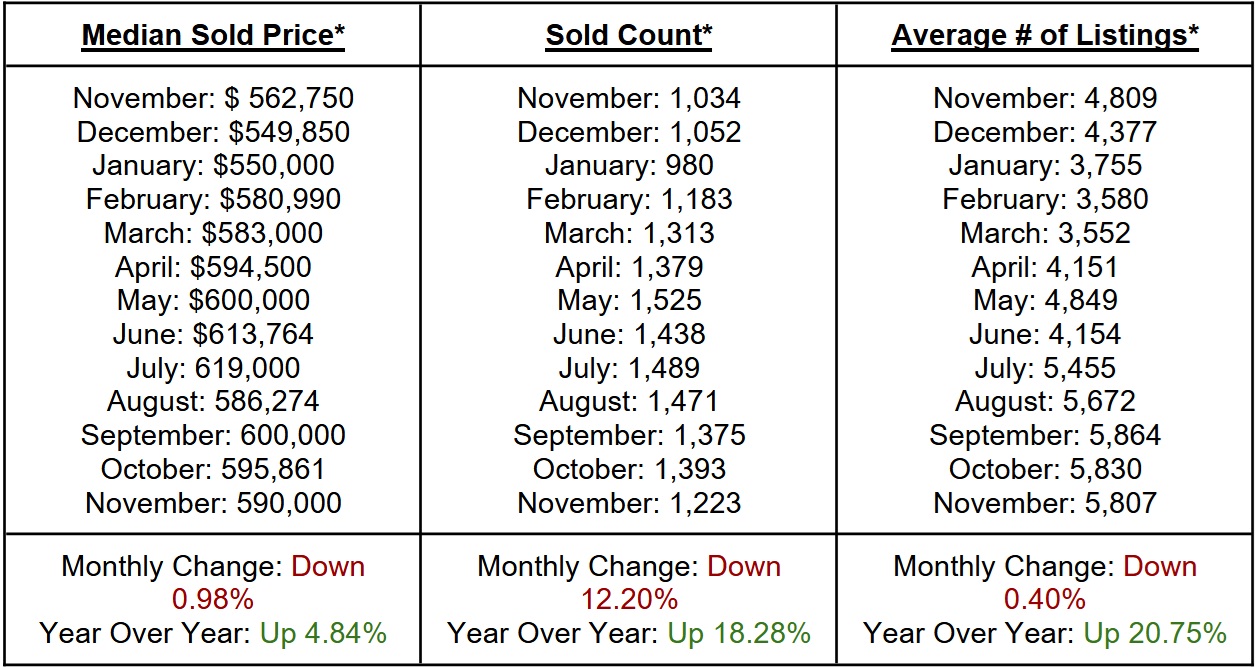Click the 12.20% monthly change value

629,600
